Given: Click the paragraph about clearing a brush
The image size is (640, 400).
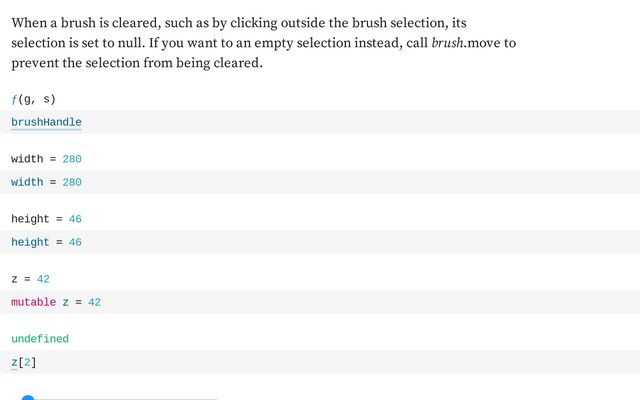Looking at the screenshot, I should click(x=264, y=43).
